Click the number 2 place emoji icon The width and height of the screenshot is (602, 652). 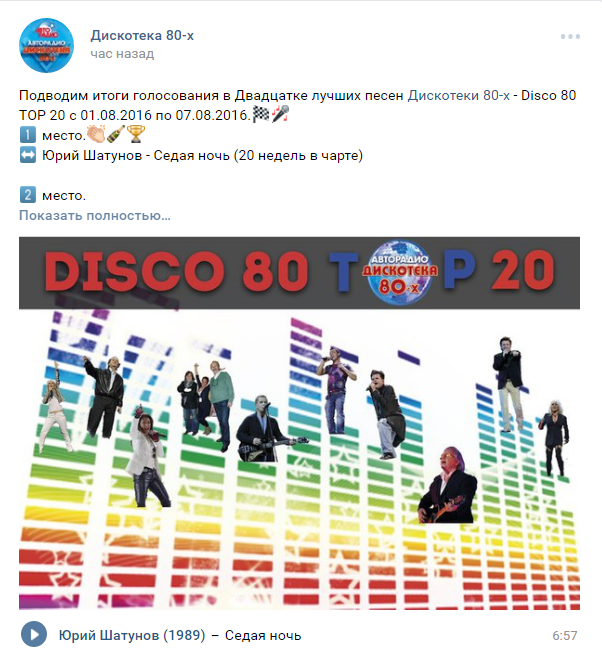[28, 195]
